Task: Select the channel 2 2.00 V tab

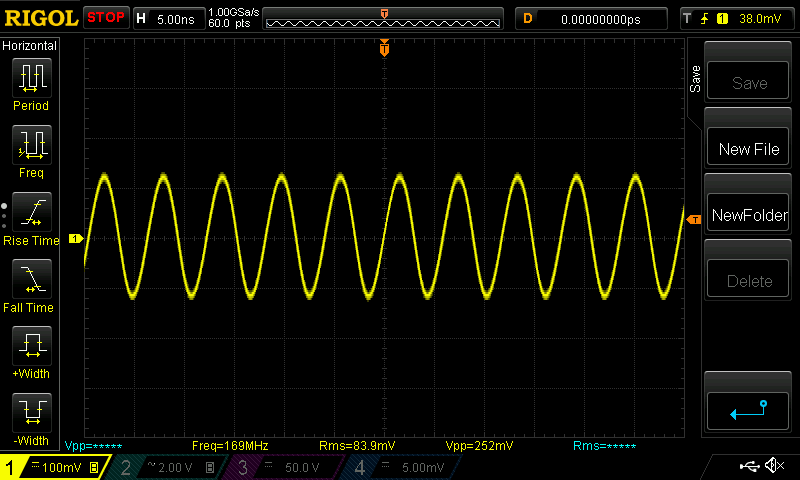Action: [x=166, y=467]
